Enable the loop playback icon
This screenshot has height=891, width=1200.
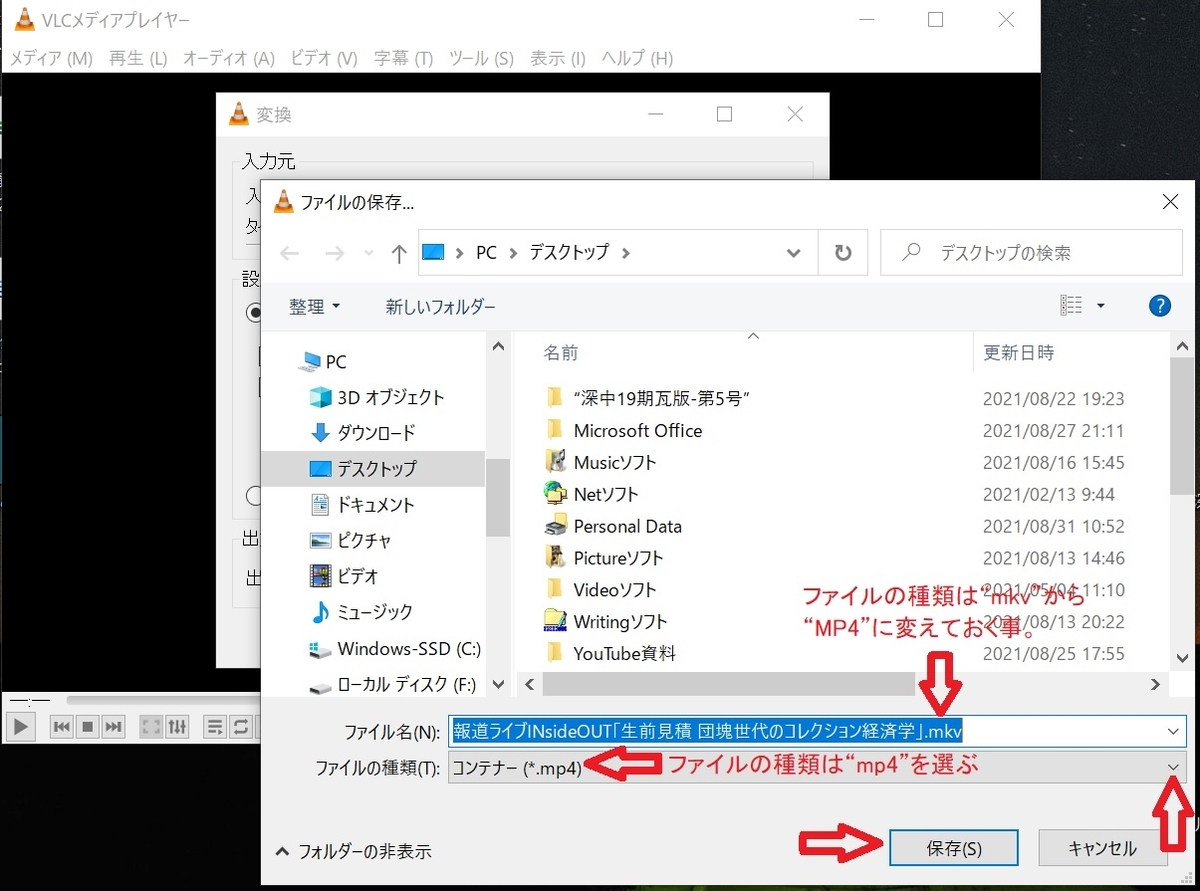coord(241,726)
